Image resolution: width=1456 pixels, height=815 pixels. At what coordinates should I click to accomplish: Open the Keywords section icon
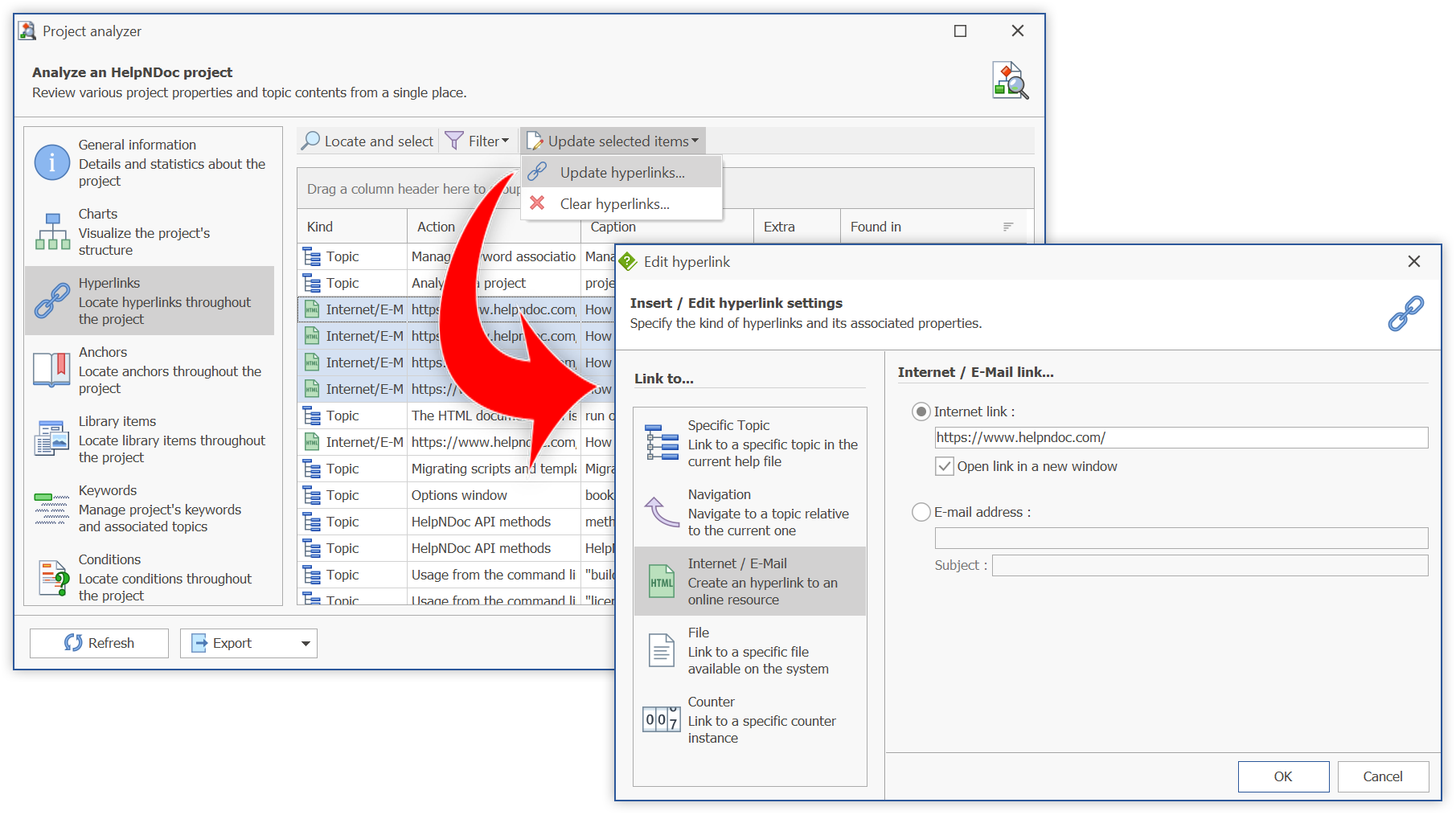point(52,508)
